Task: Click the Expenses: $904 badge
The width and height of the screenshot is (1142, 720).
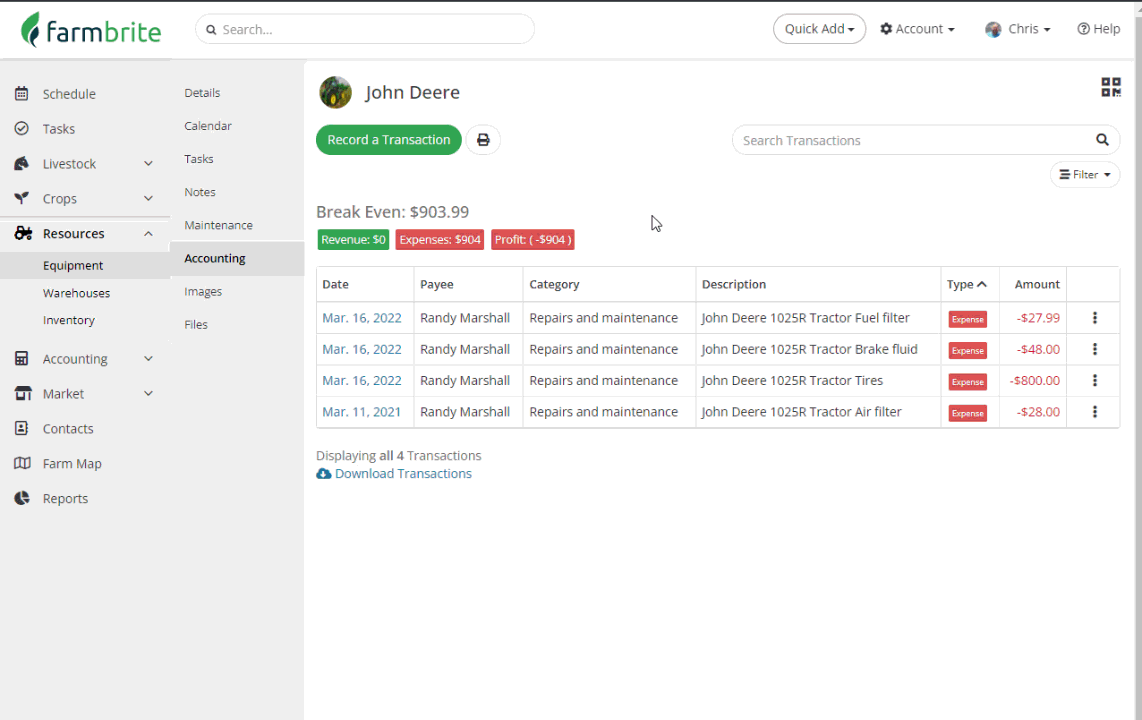Action: click(440, 240)
